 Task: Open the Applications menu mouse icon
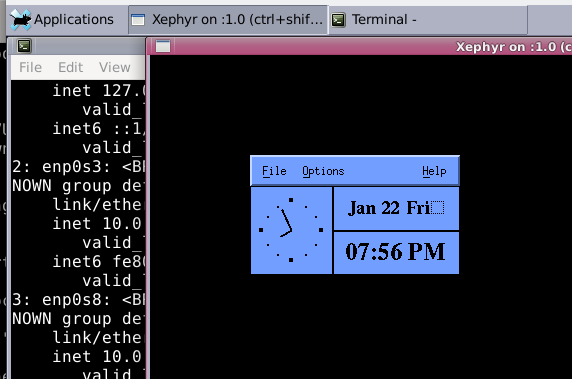(x=20, y=20)
